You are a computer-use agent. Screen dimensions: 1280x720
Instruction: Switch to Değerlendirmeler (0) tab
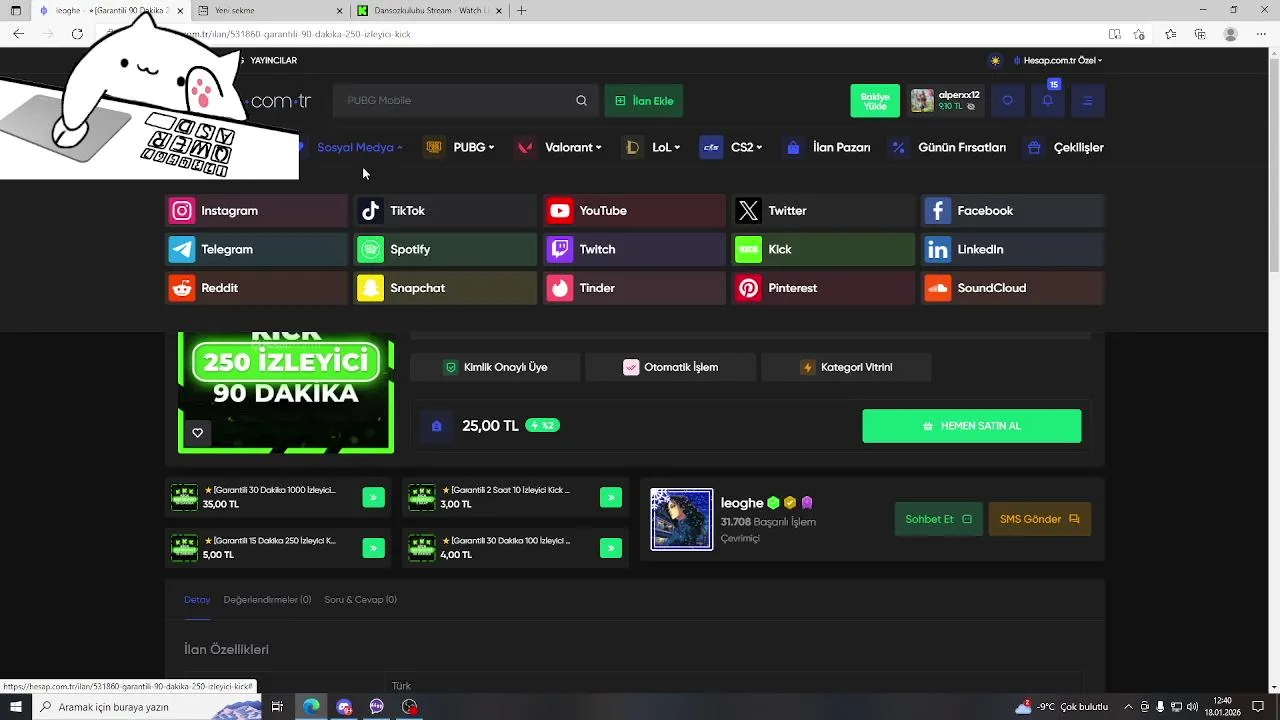coord(267,600)
